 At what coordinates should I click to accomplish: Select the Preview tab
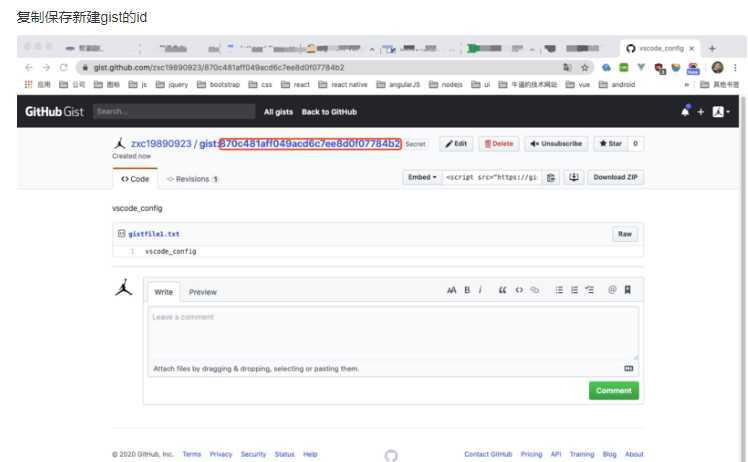coord(203,292)
